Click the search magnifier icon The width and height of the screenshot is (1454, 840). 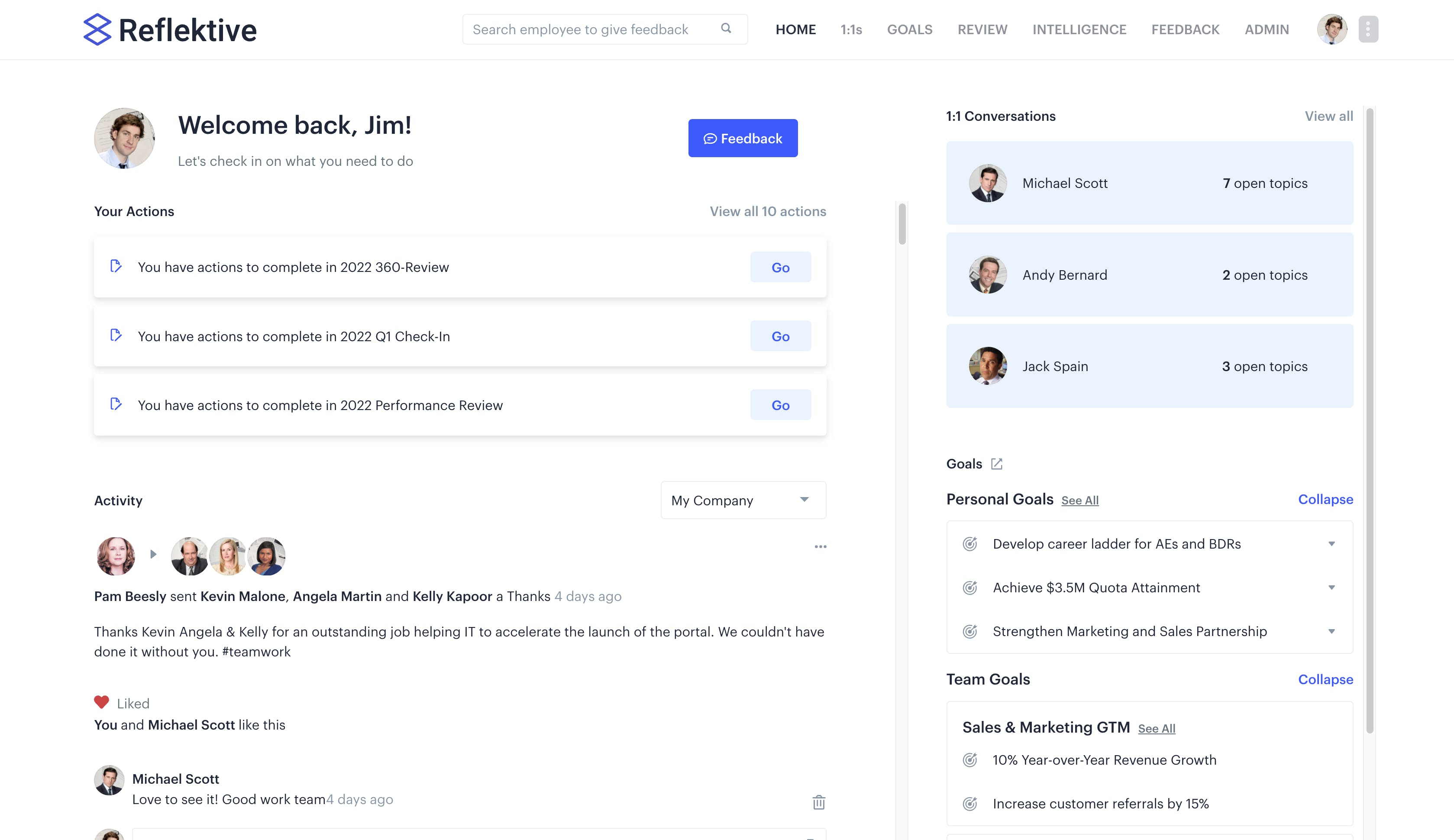coord(726,28)
